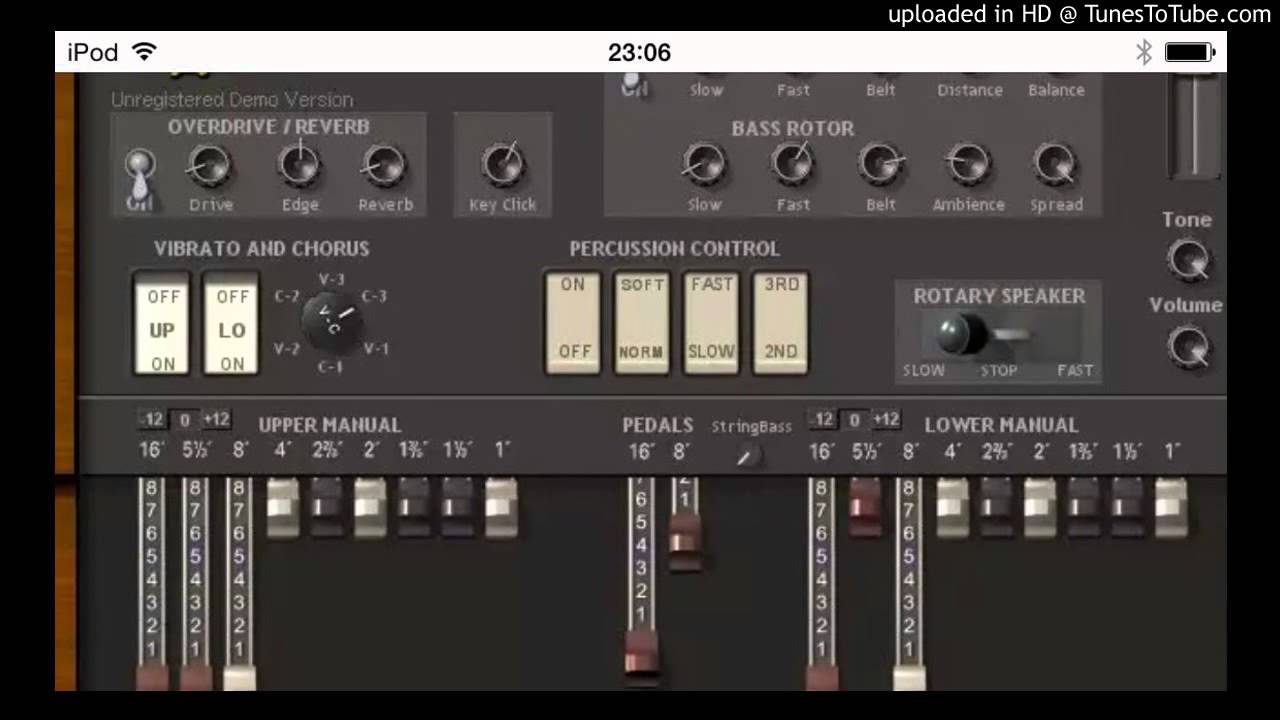Click the Wi-Fi status icon
The image size is (1280, 720).
click(x=145, y=52)
